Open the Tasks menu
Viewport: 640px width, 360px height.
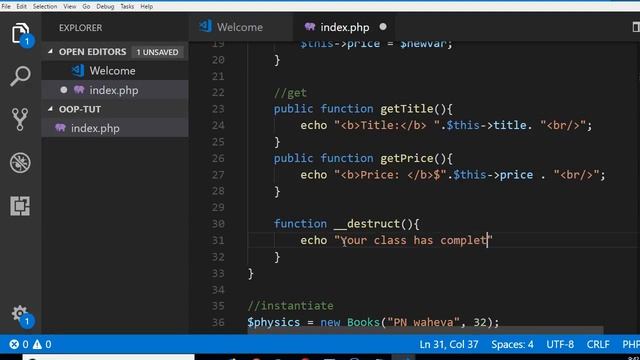[x=127, y=6]
